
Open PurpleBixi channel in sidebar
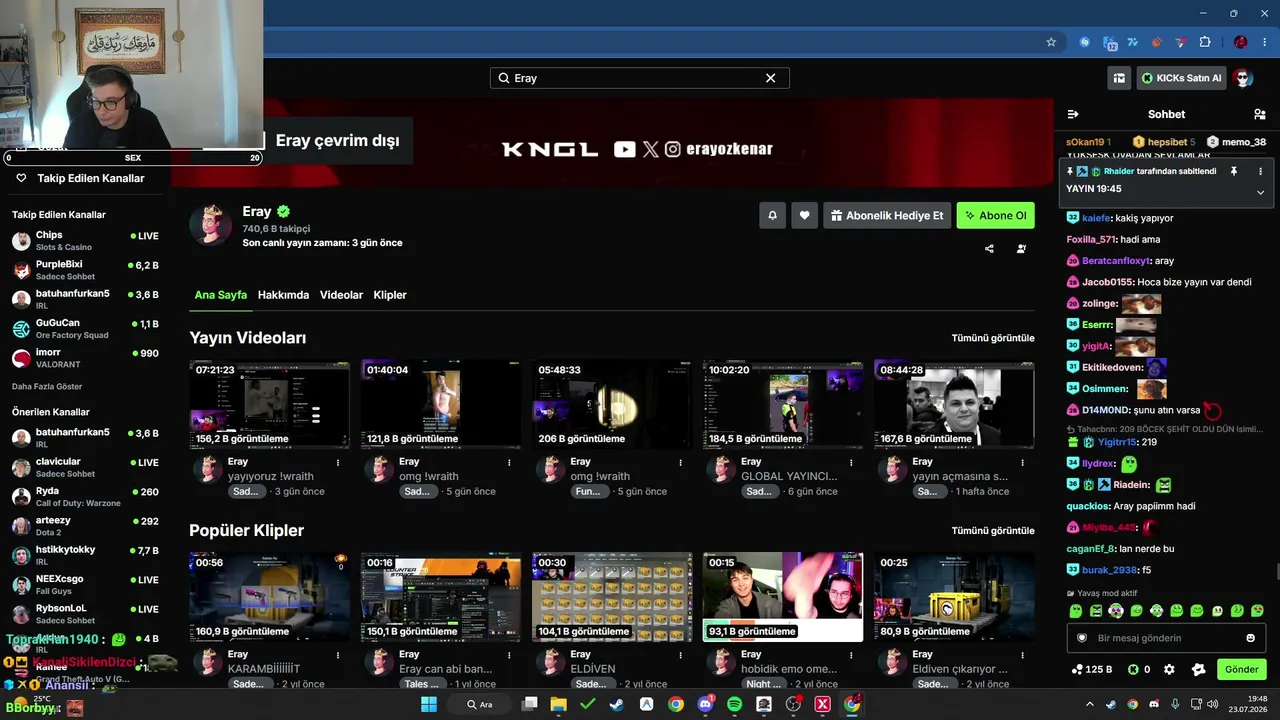(85, 270)
